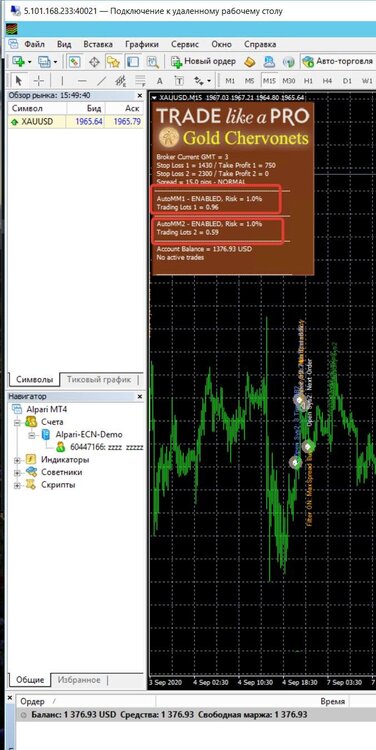Viewport: 376px width, 750px height.
Task: Open the Вставка menu
Action: 98,44
